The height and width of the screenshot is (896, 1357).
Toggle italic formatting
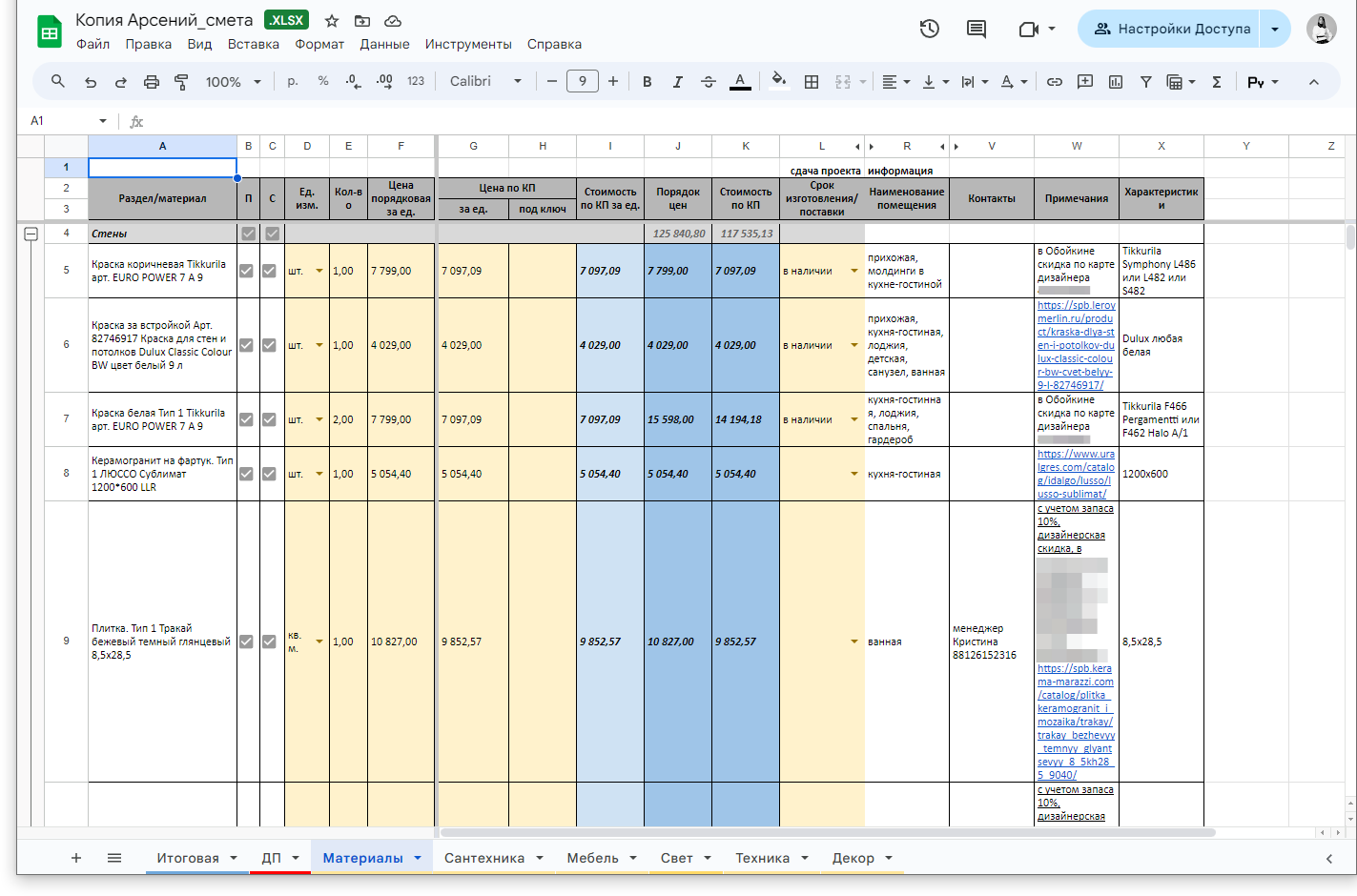[x=678, y=82]
